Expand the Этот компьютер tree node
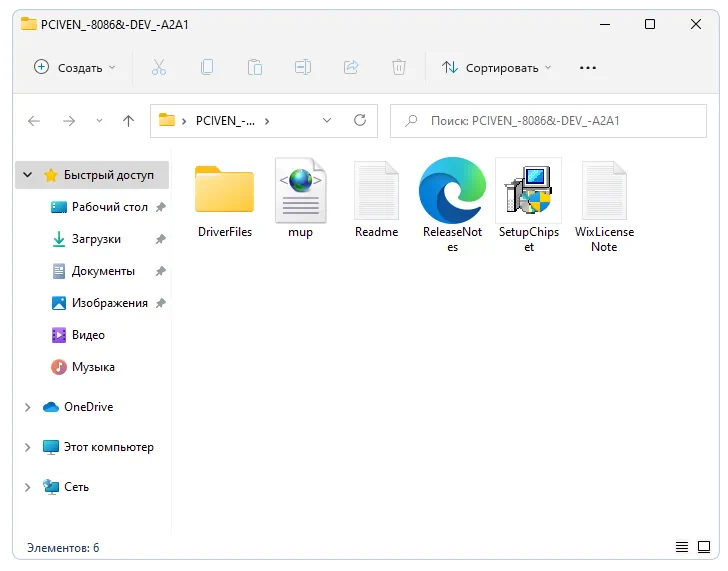Image resolution: width=728 pixels, height=571 pixels. pos(27,447)
